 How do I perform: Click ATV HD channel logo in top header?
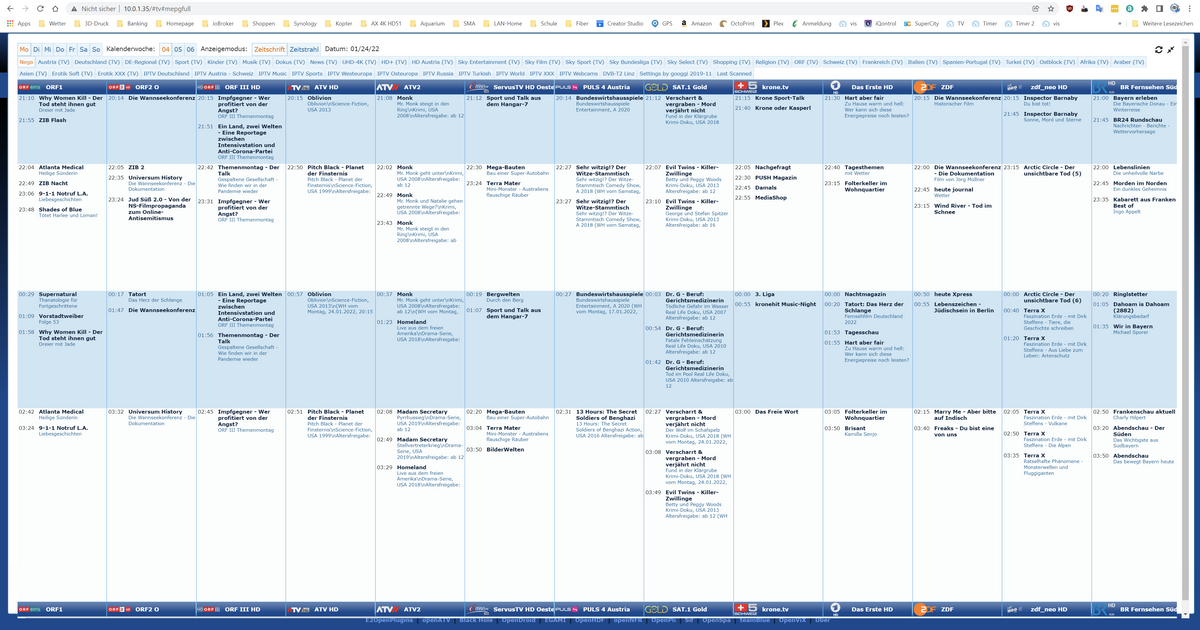pos(296,88)
